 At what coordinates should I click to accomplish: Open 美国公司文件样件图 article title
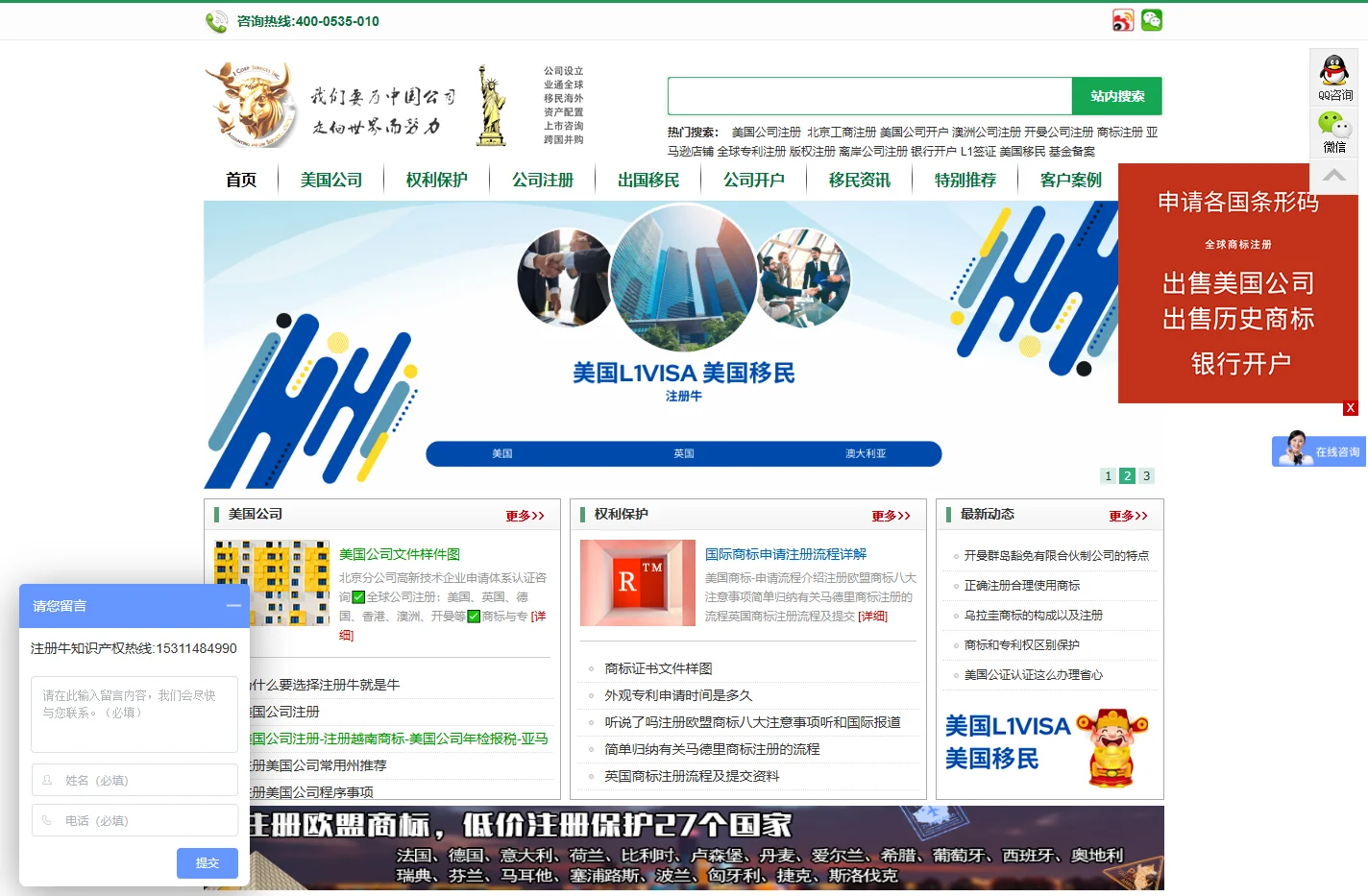click(400, 554)
